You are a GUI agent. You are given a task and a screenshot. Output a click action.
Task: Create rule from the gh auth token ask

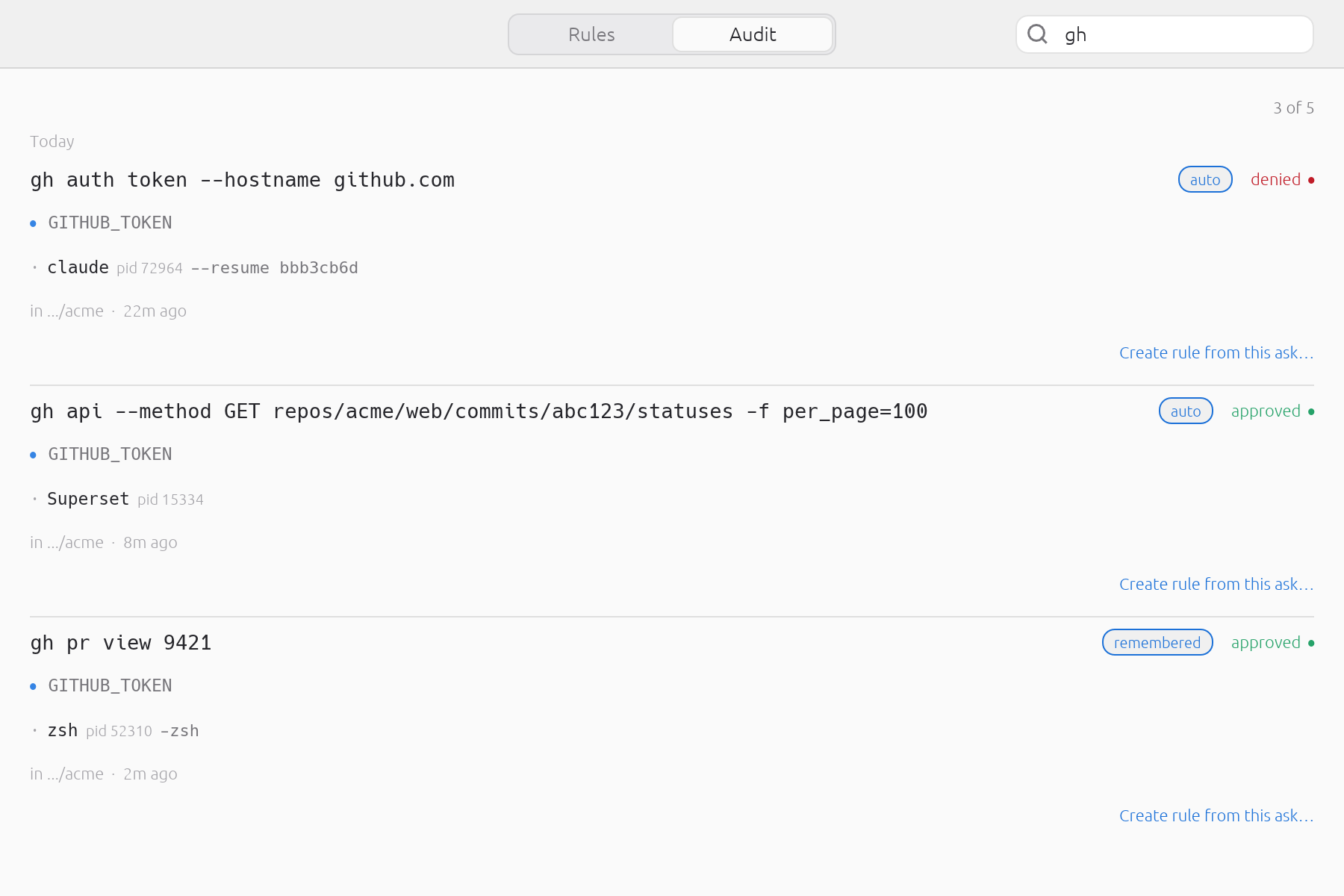tap(1216, 352)
